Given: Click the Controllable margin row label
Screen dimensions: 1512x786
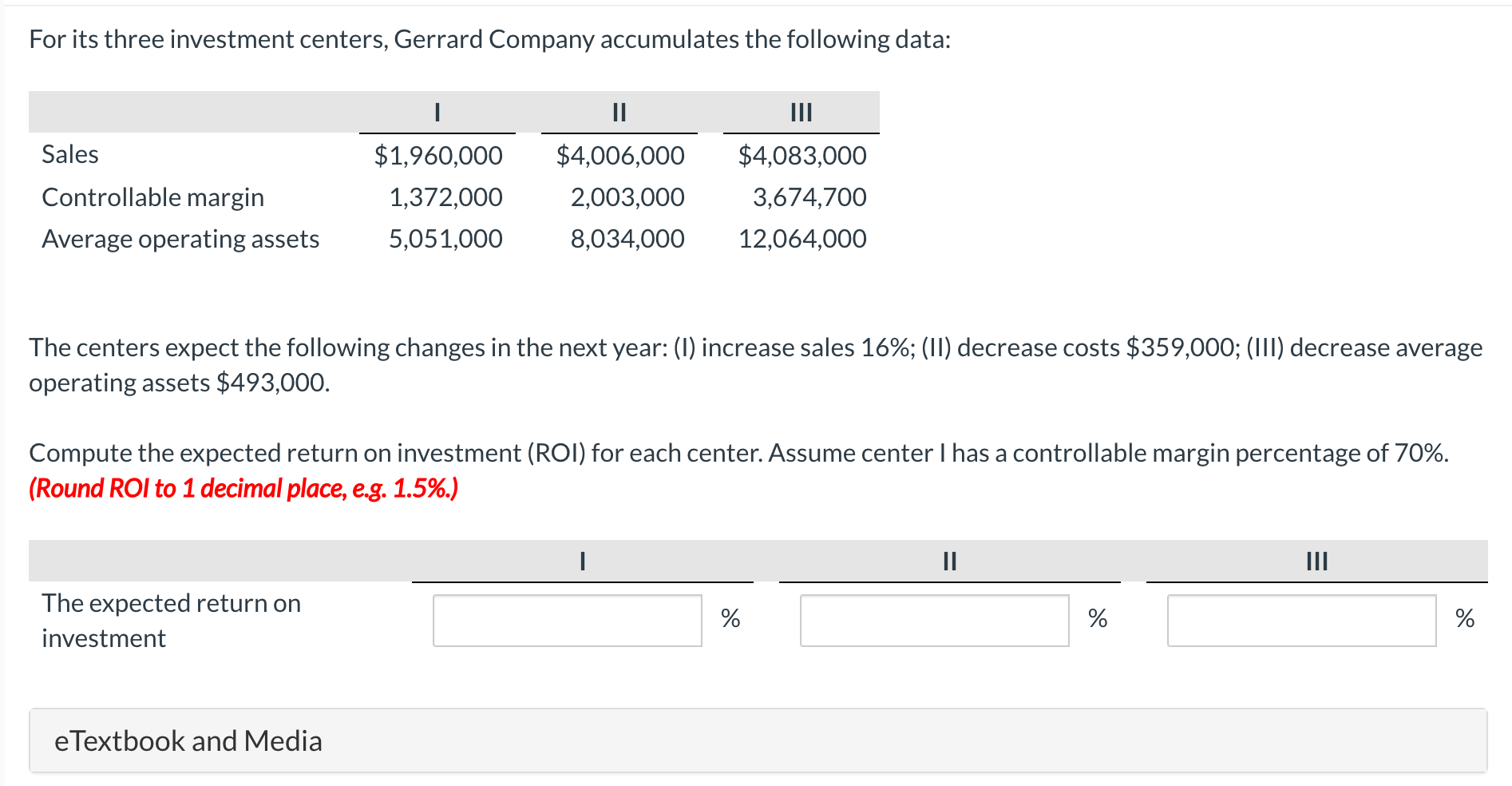Looking at the screenshot, I should [x=153, y=196].
